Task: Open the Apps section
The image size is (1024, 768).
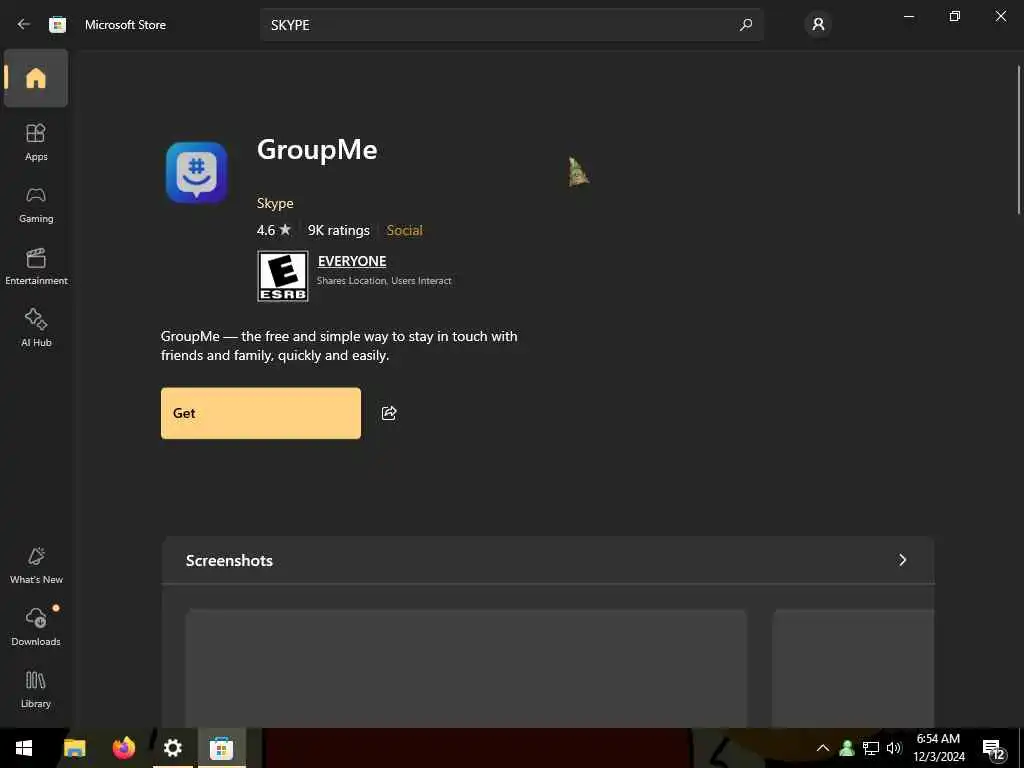Action: [x=36, y=142]
